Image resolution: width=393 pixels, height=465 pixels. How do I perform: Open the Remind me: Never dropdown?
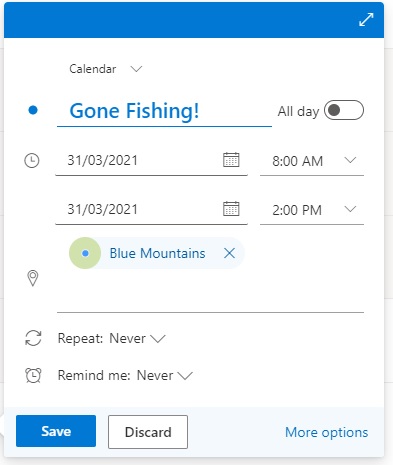point(125,376)
